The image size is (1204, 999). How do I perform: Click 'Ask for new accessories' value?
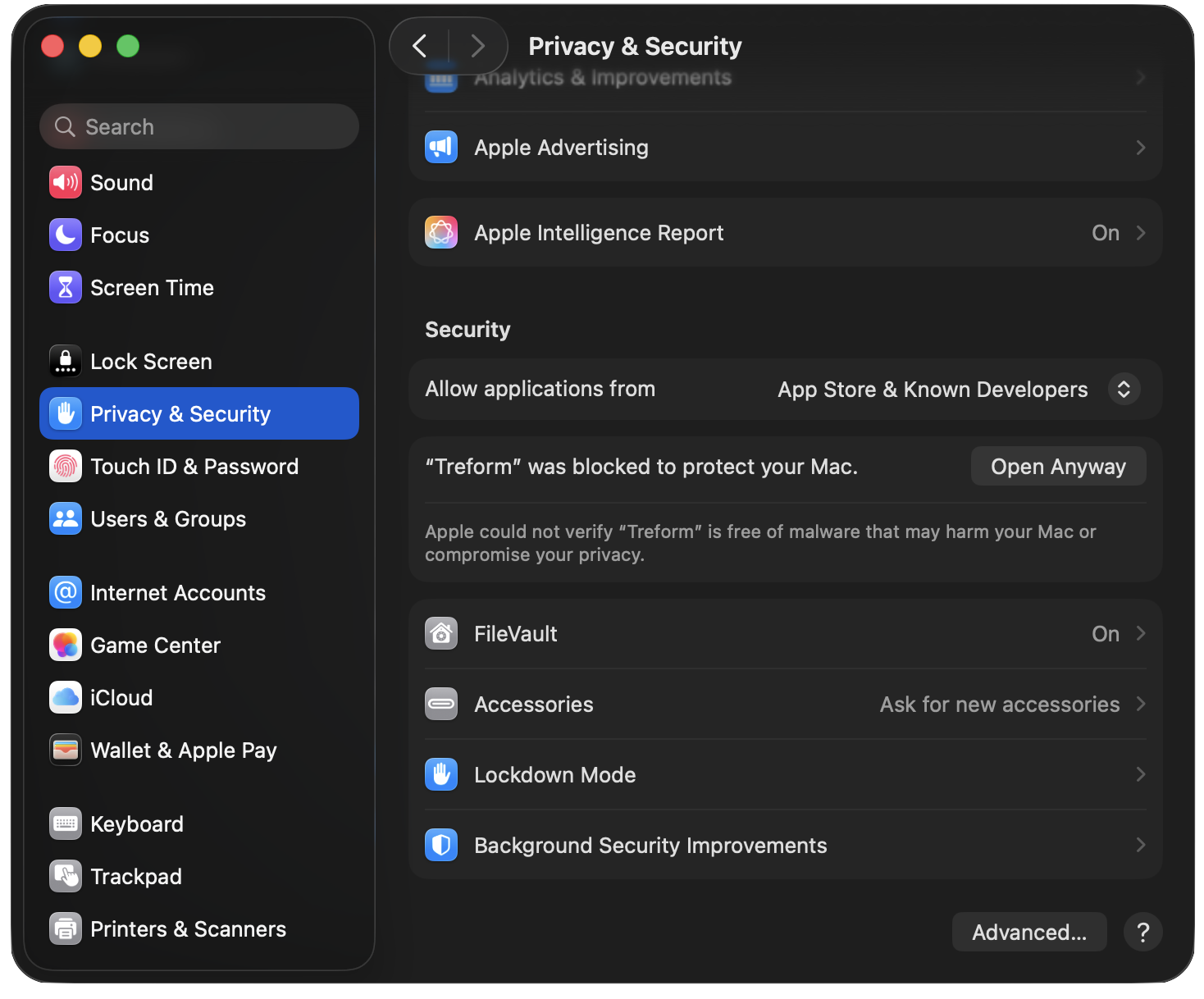(x=1000, y=704)
